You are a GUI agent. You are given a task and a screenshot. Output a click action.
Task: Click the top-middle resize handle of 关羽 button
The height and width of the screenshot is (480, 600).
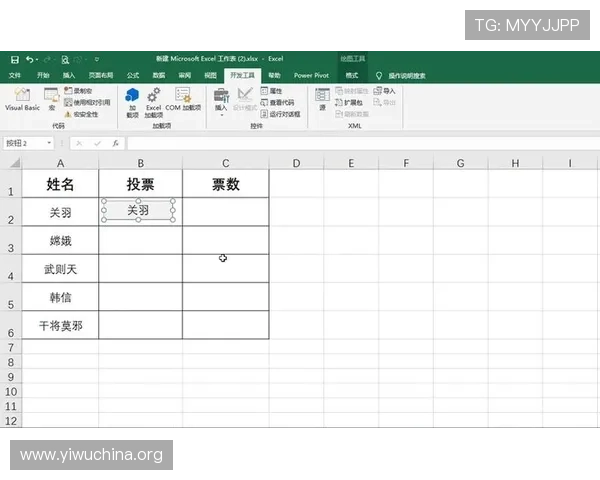click(138, 201)
